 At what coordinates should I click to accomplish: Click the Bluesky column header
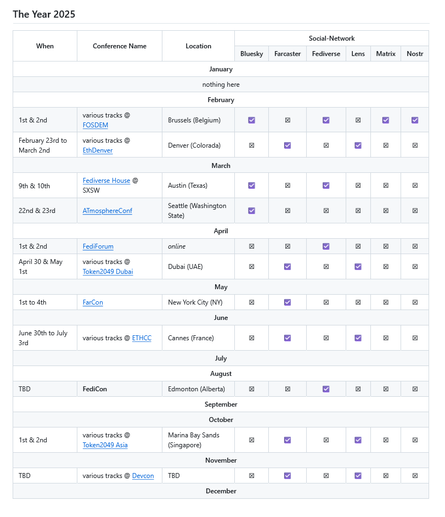252,54
